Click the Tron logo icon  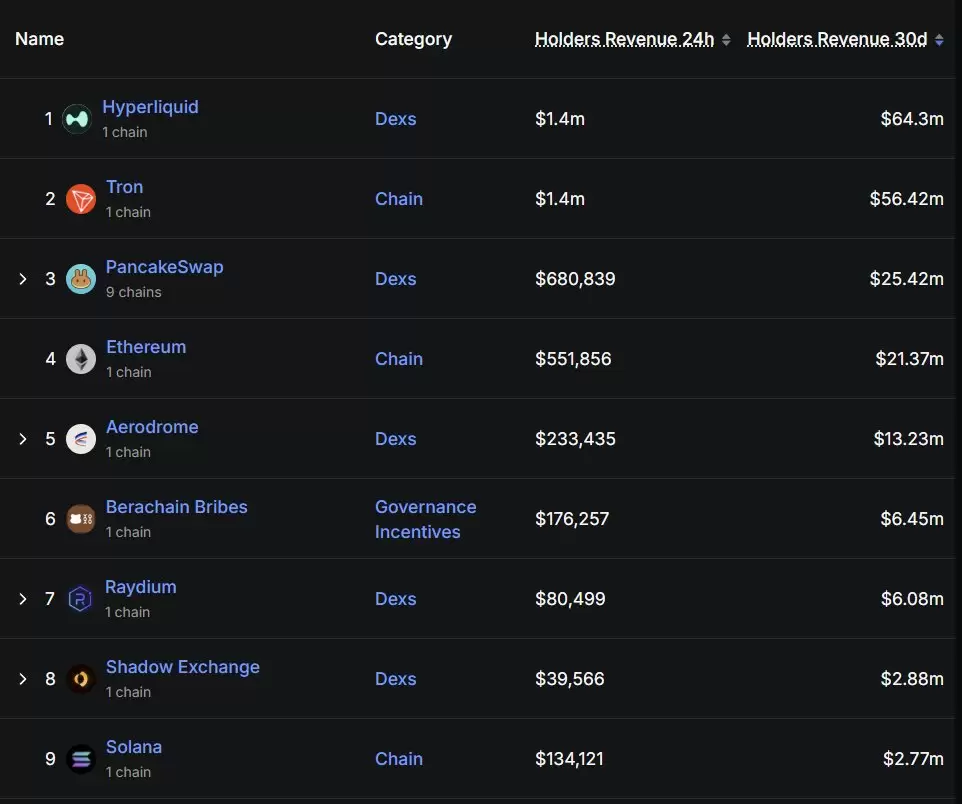point(81,199)
